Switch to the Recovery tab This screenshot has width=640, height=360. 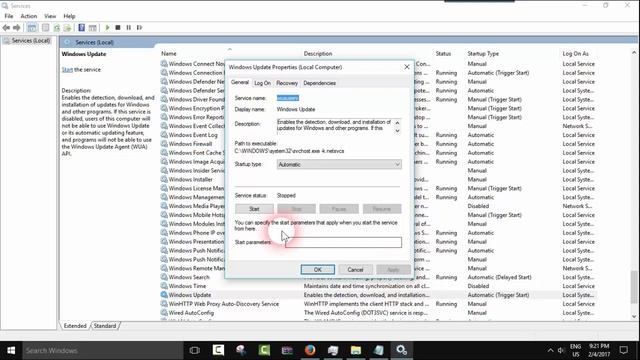tap(287, 83)
